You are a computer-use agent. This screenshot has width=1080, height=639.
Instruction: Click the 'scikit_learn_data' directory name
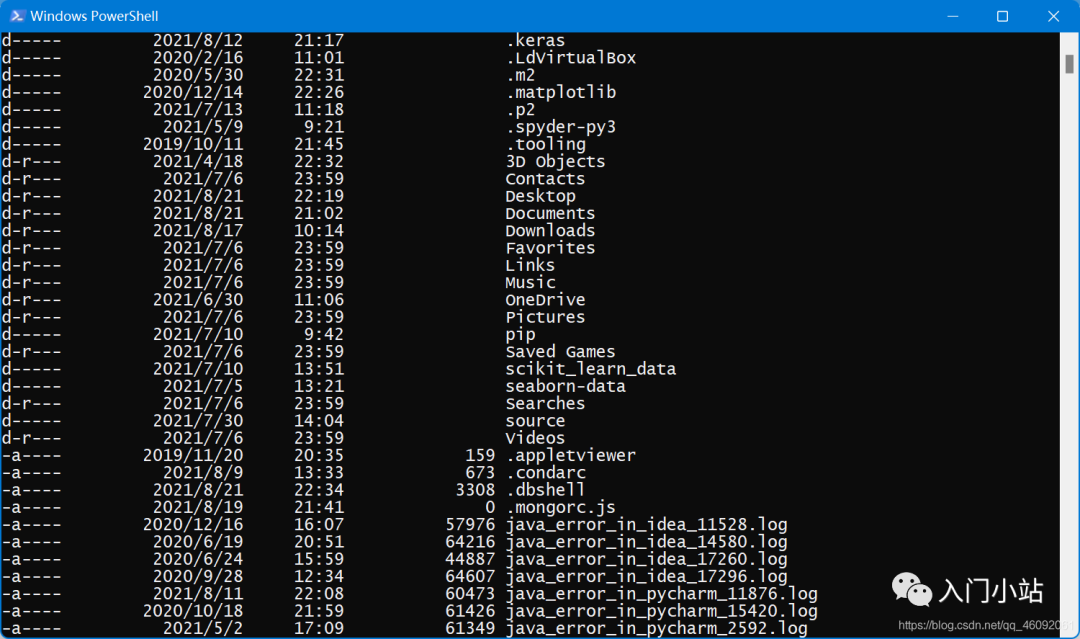click(x=591, y=369)
